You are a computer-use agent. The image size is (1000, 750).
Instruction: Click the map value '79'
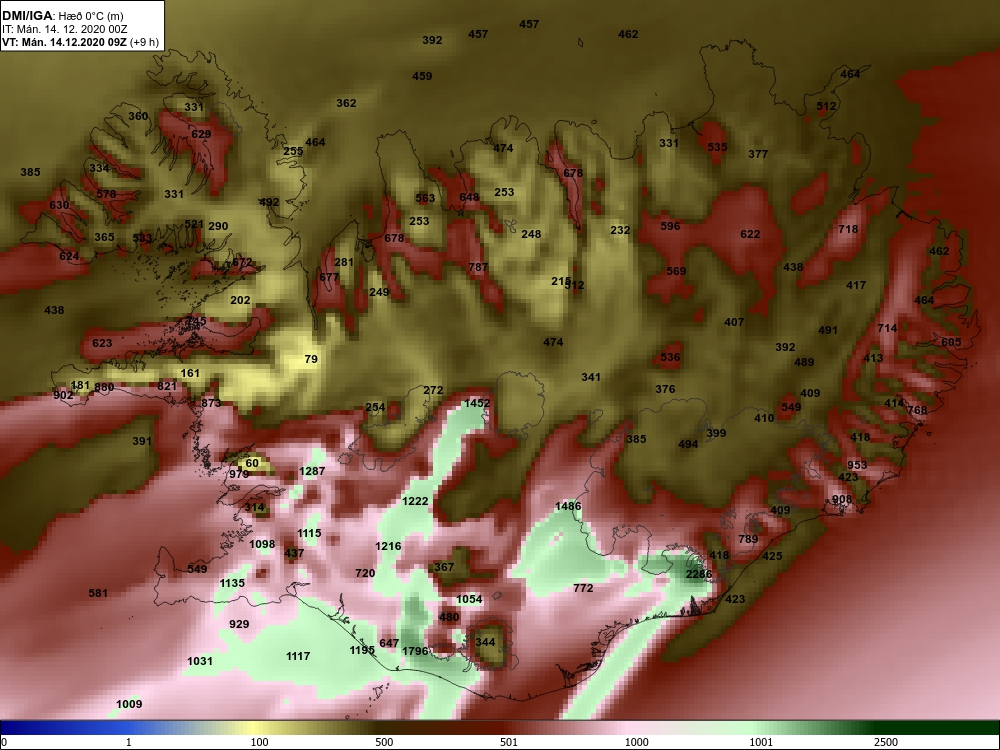click(311, 359)
